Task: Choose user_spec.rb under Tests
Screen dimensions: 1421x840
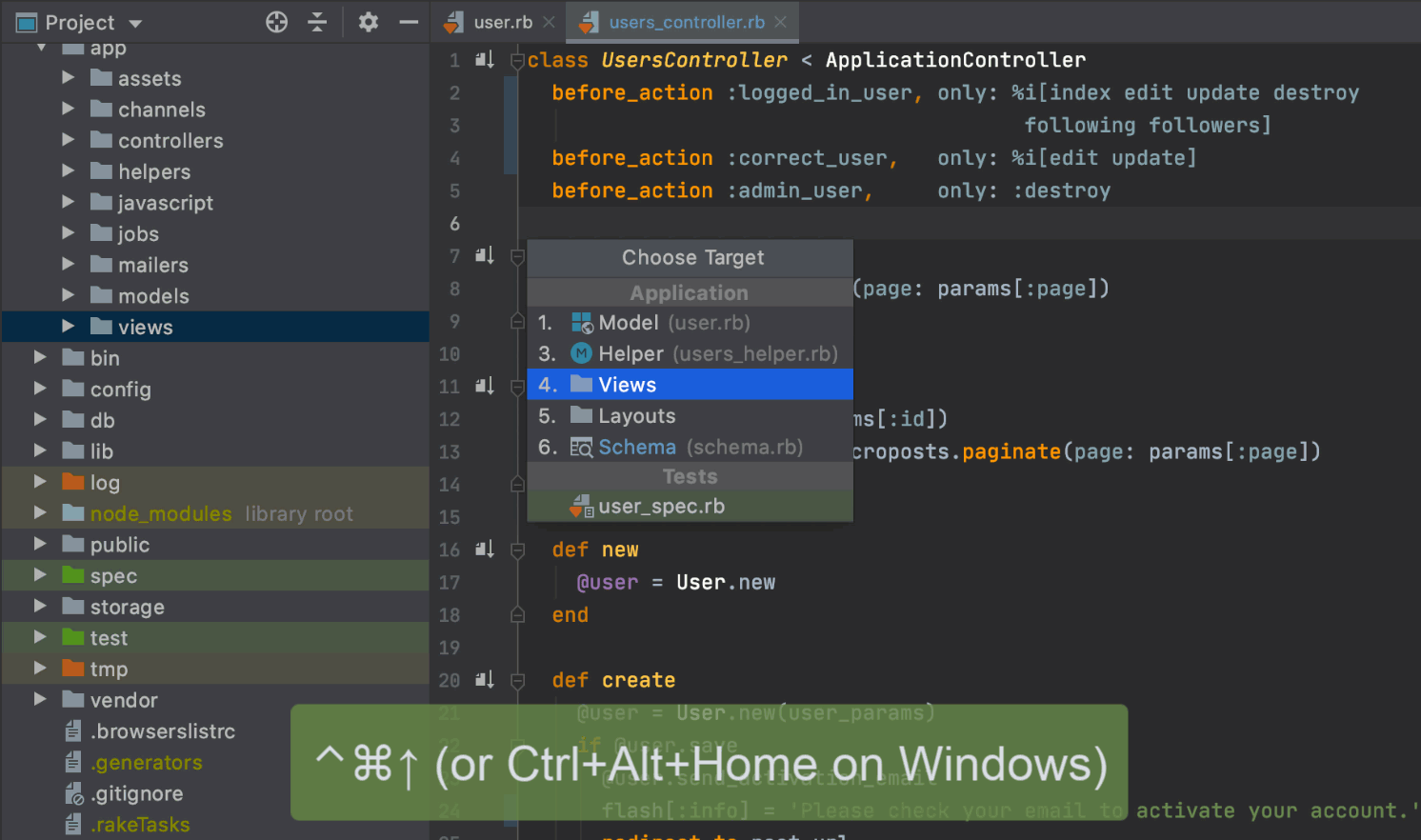Action: click(x=690, y=507)
